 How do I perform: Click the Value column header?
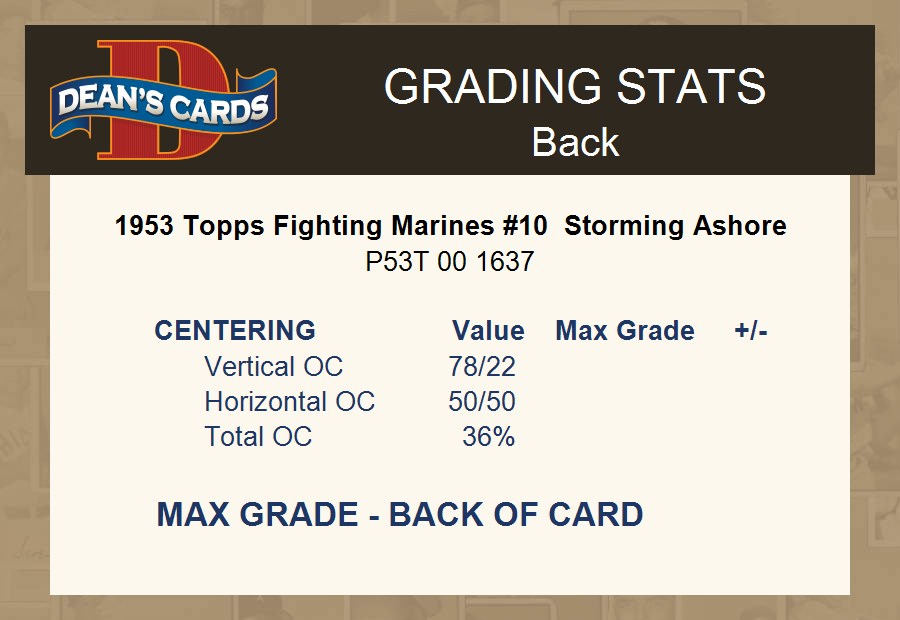tap(488, 331)
